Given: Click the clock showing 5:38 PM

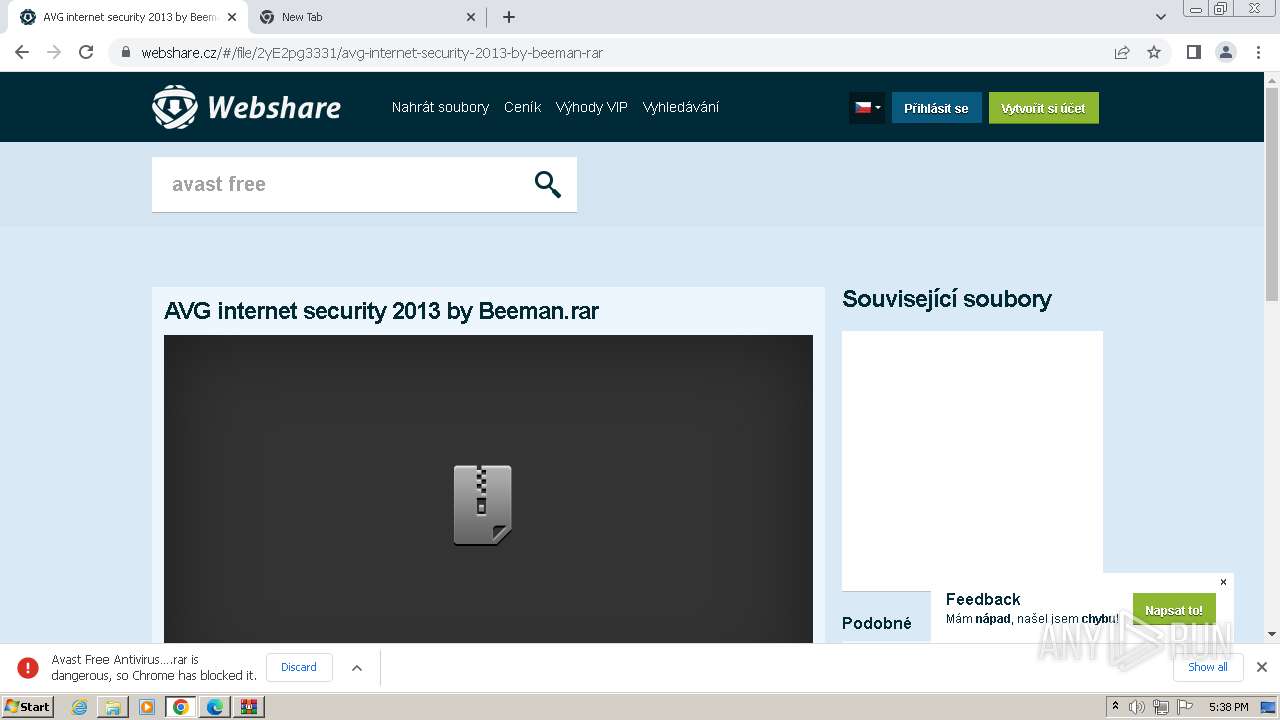Looking at the screenshot, I should coord(1228,707).
